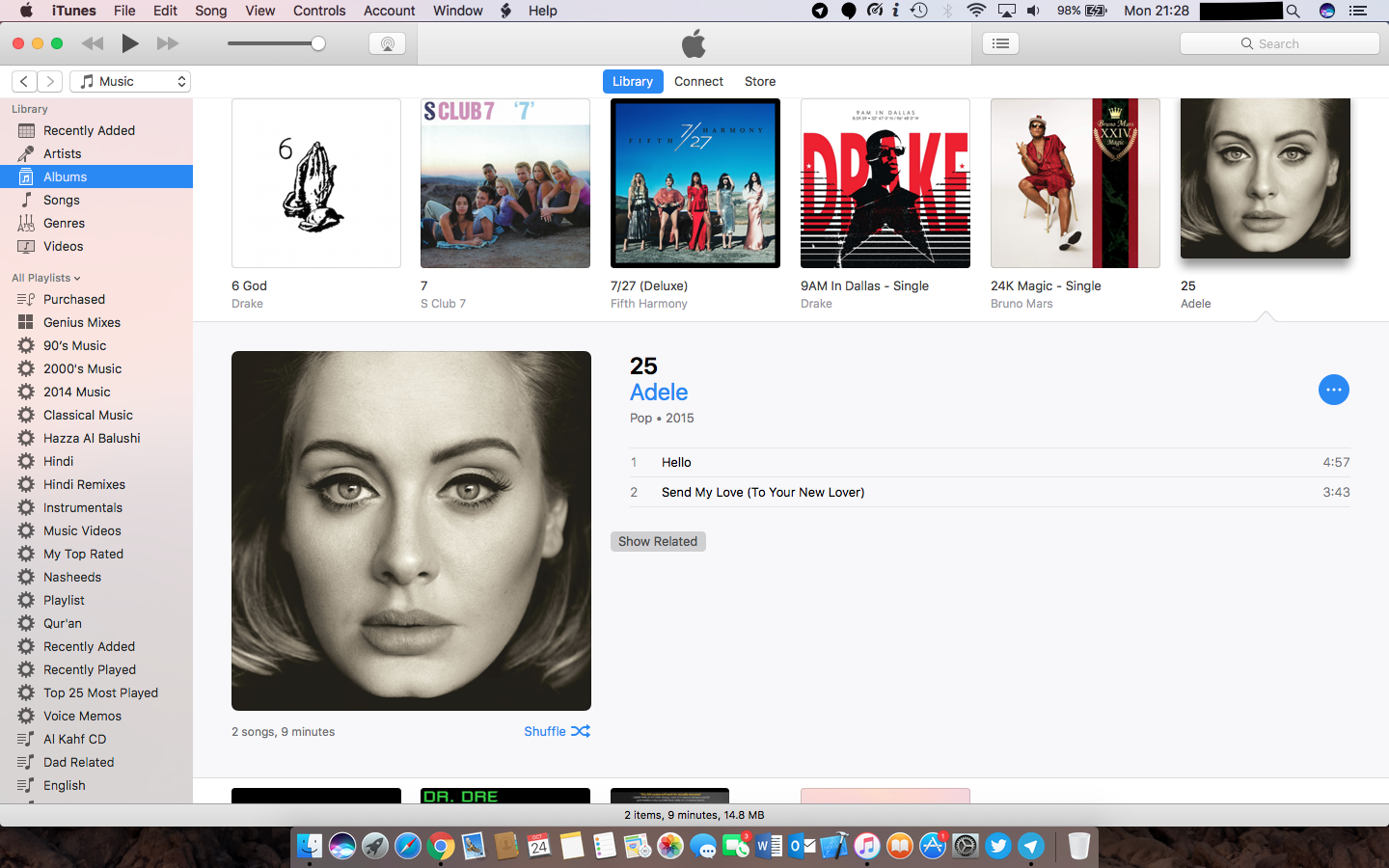Open the Voice Memos playlist
Screen dimensions: 1389x868
click(96, 716)
